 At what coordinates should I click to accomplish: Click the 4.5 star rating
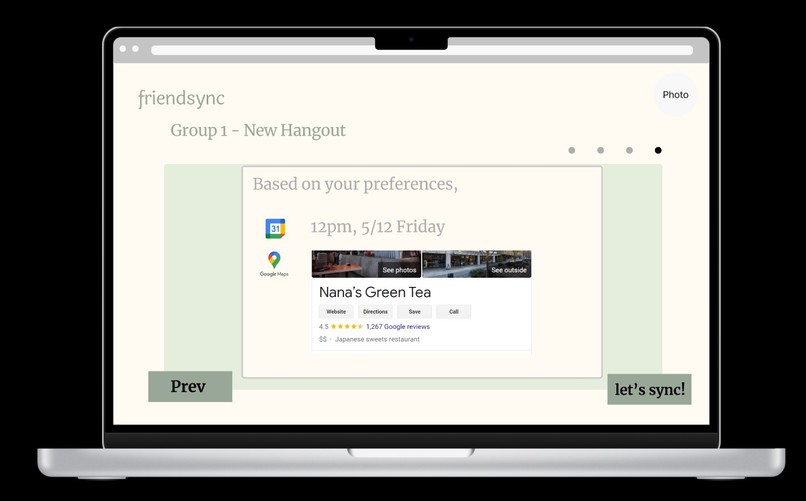340,326
